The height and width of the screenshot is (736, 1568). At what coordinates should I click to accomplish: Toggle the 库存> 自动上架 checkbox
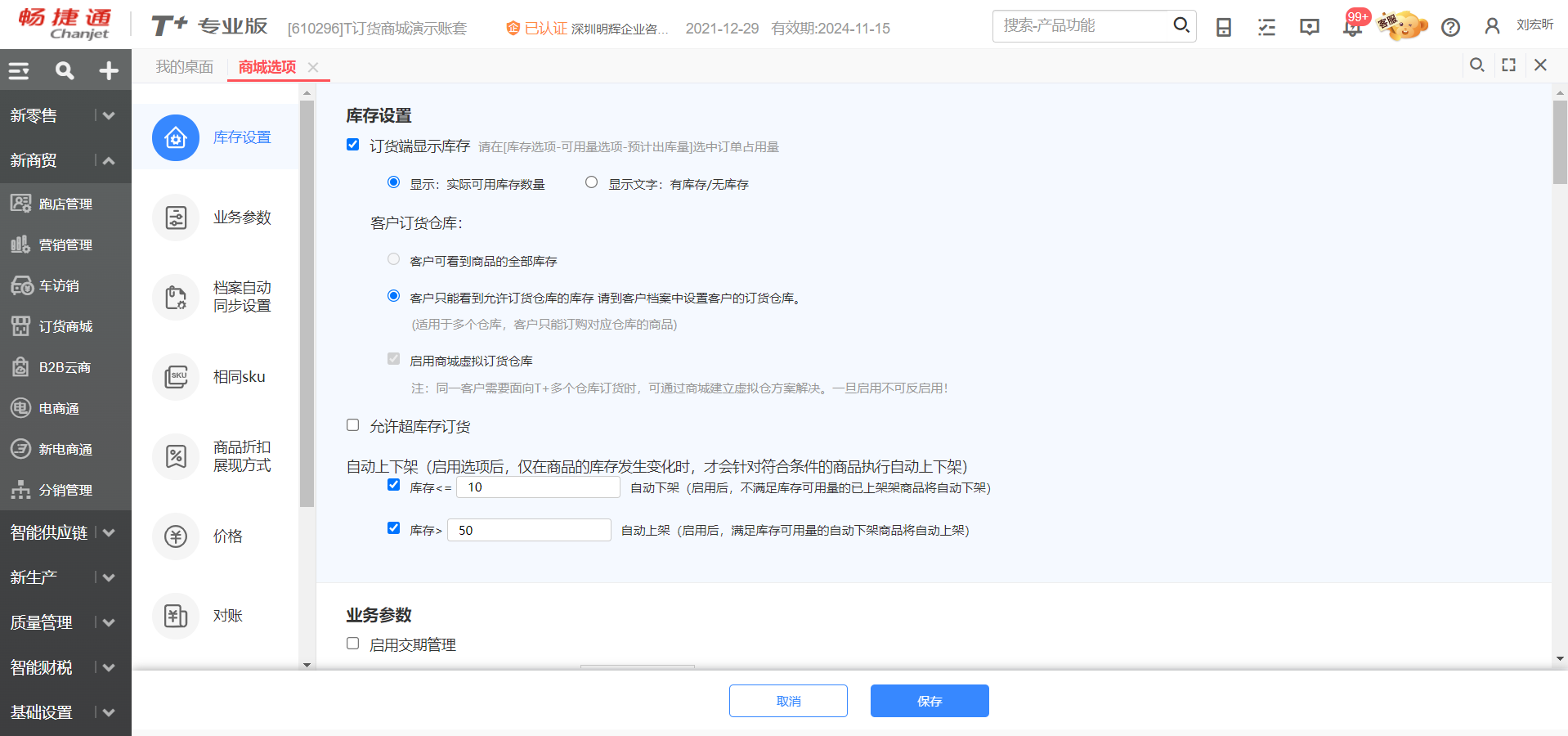tap(394, 528)
